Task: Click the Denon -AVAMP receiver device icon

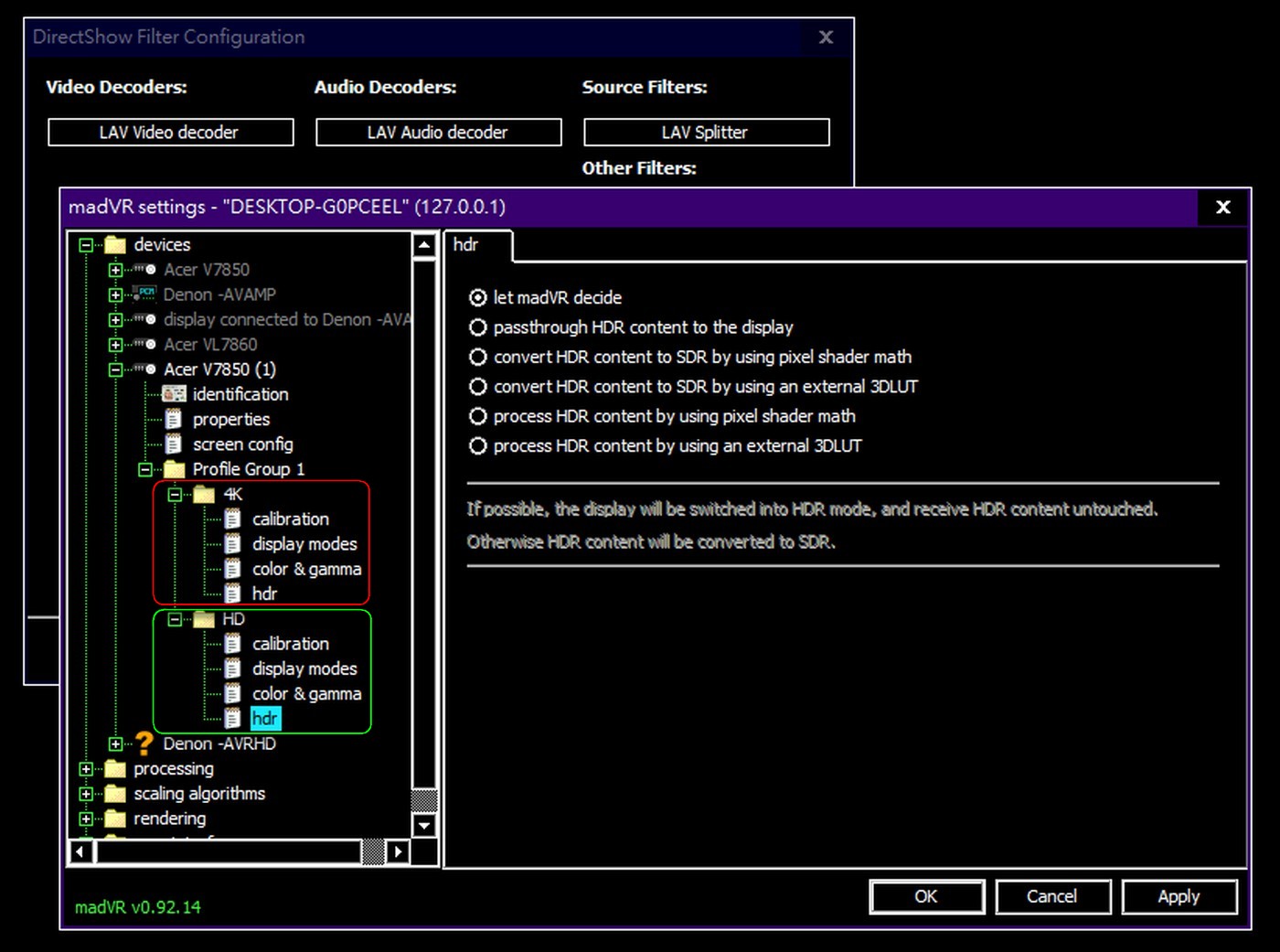Action: pos(144,294)
